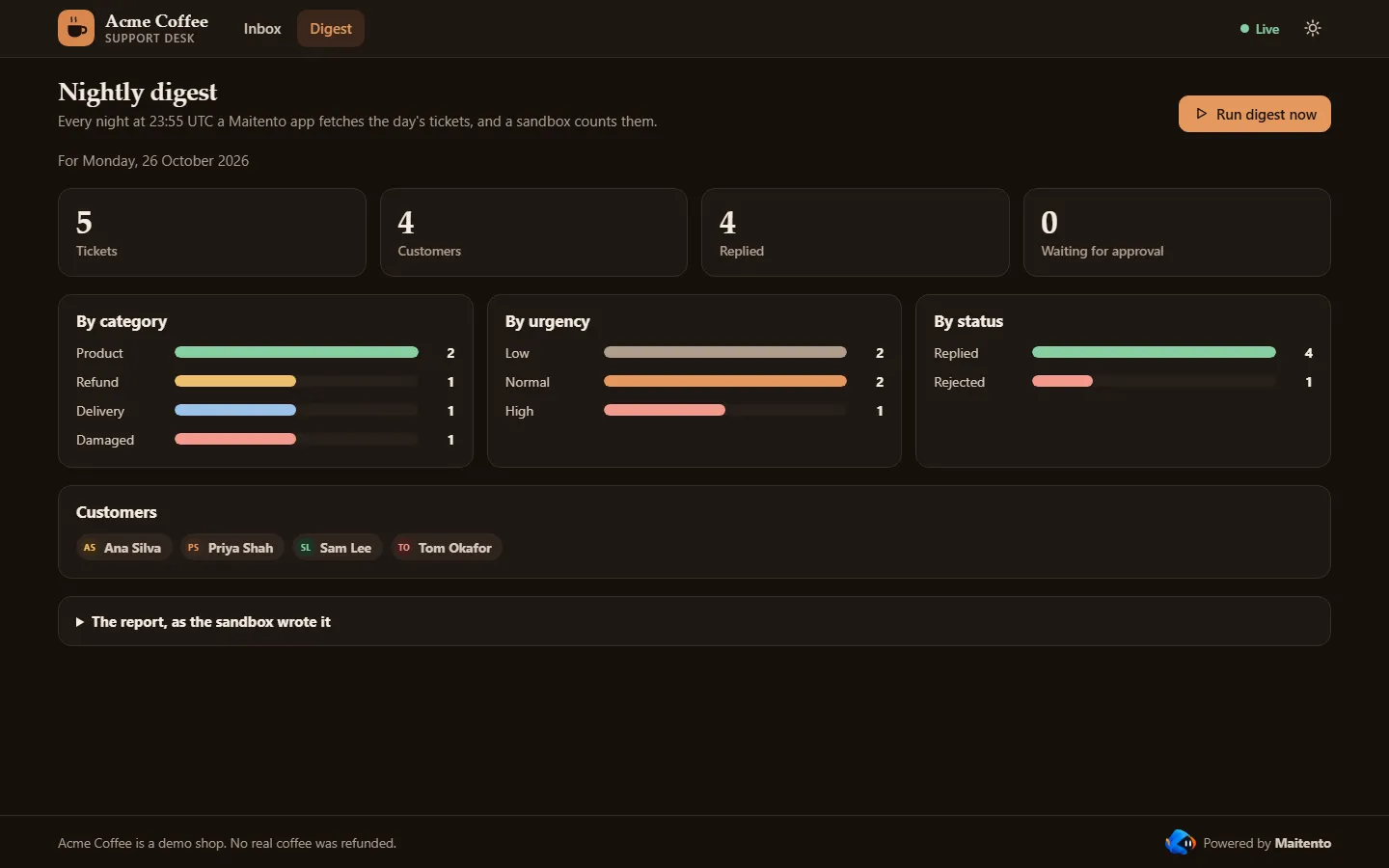Click the 'Refund' category label
Image resolution: width=1389 pixels, height=868 pixels.
97,382
